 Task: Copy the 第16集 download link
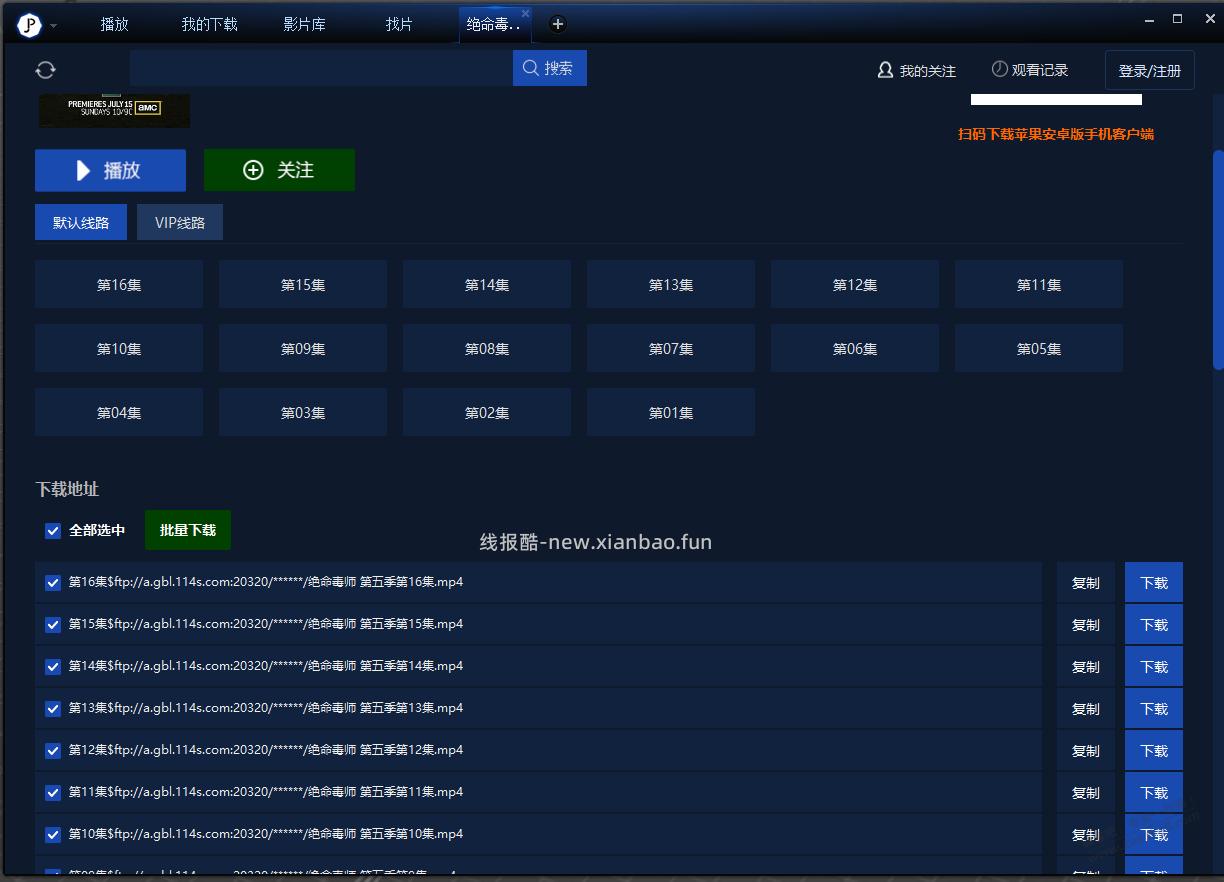click(x=1086, y=583)
